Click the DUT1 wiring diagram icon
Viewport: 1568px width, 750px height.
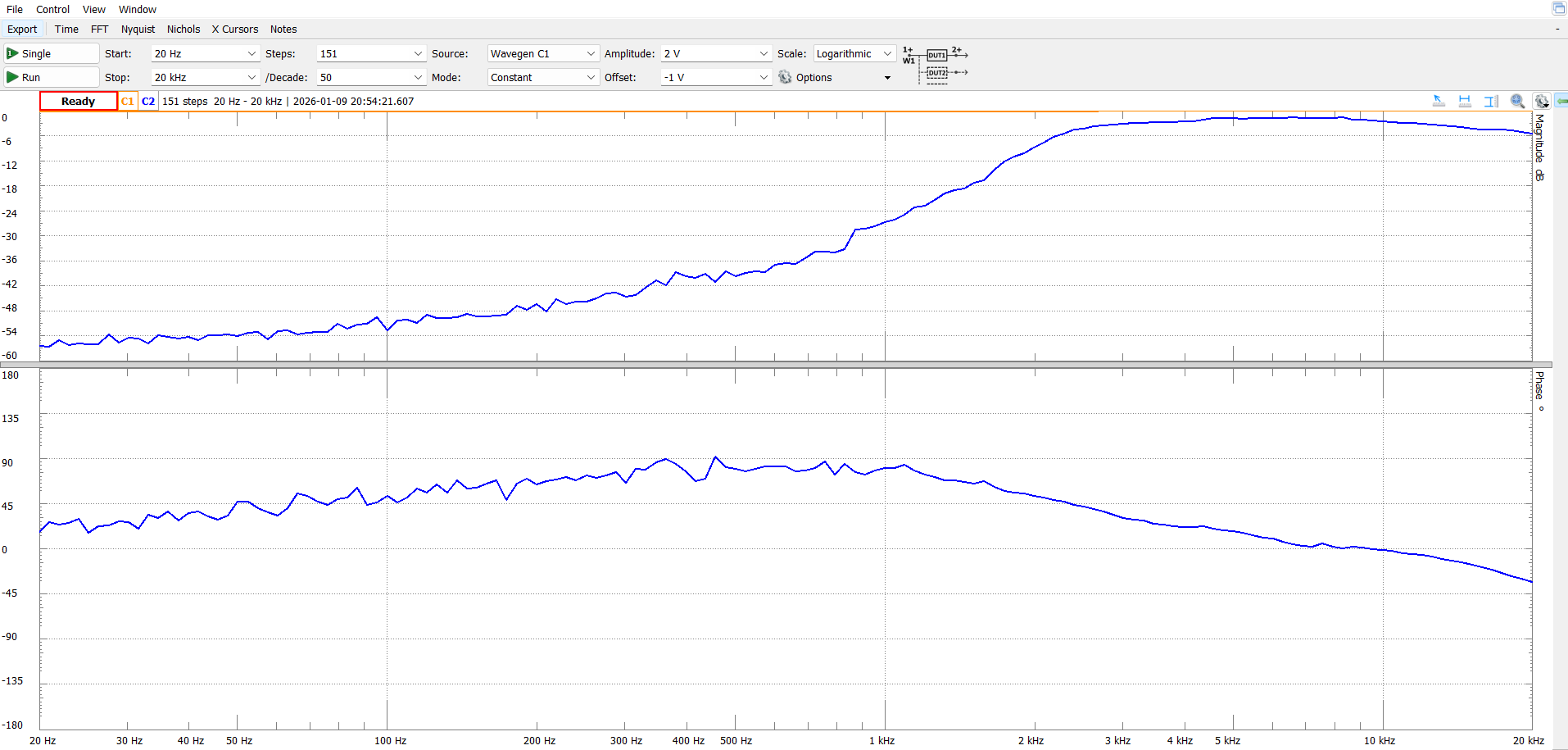936,55
